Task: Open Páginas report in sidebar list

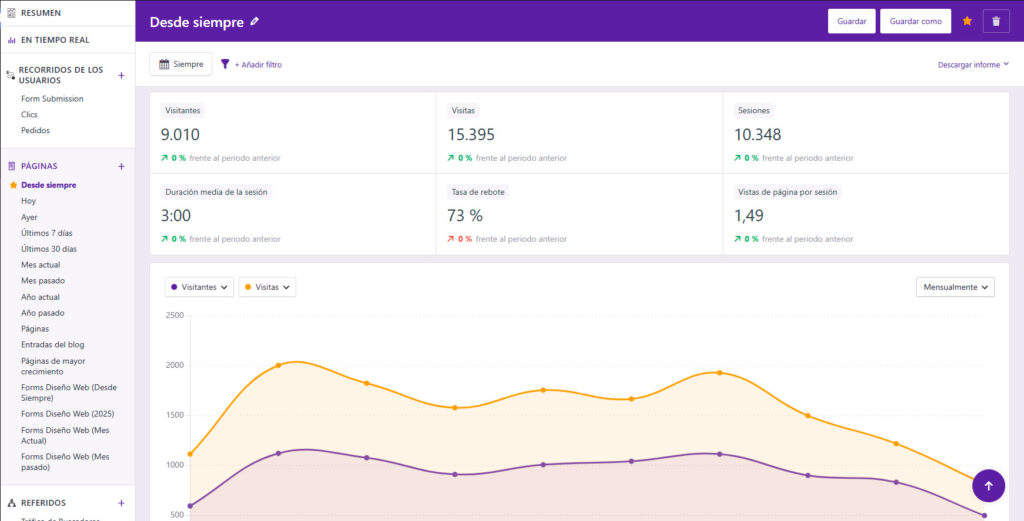Action: click(35, 329)
